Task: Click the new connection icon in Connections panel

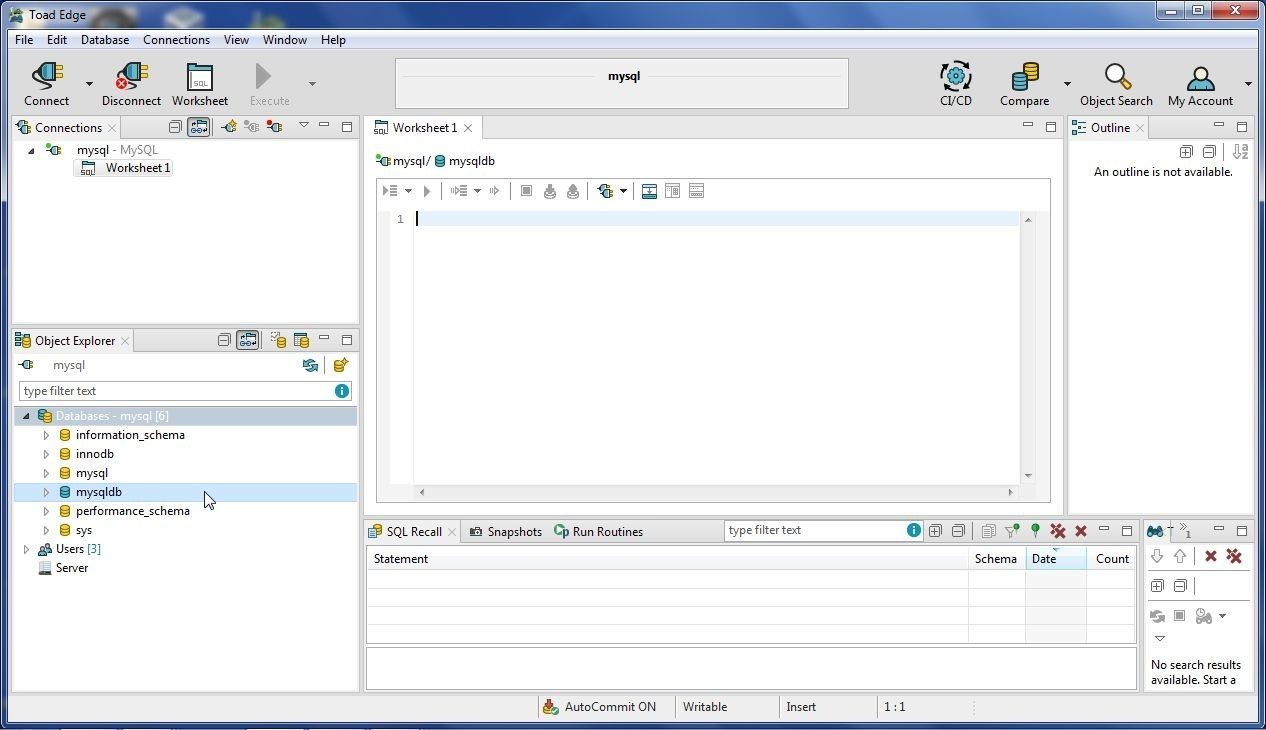Action: [229, 127]
